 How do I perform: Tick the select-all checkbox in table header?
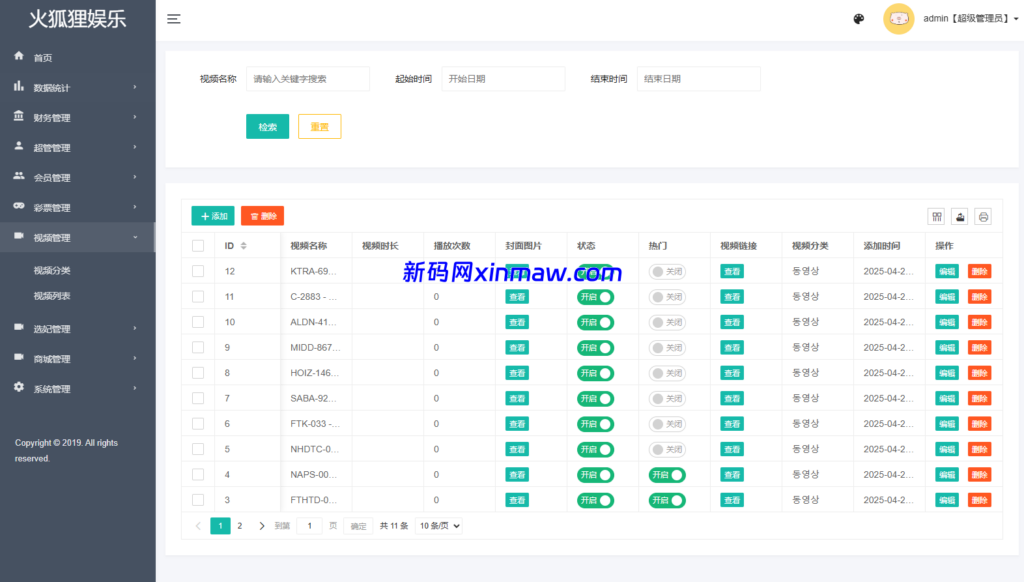(x=198, y=246)
